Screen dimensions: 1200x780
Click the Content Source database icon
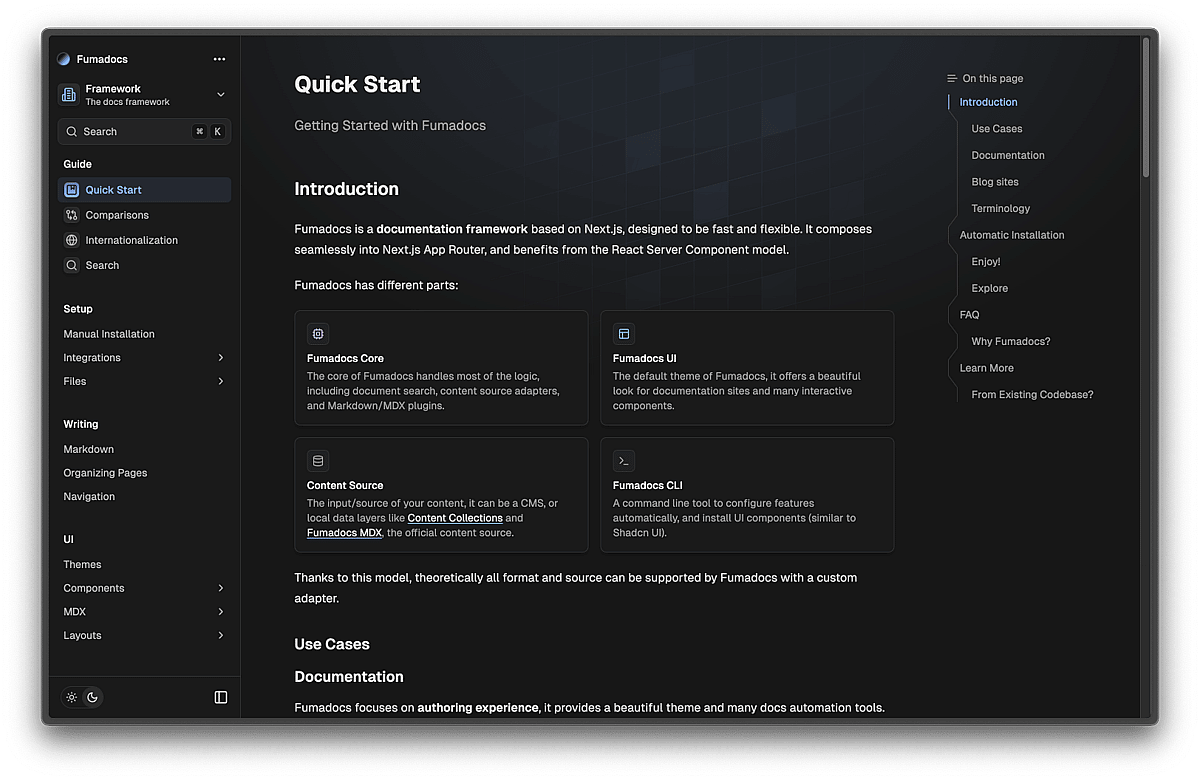pyautogui.click(x=318, y=461)
